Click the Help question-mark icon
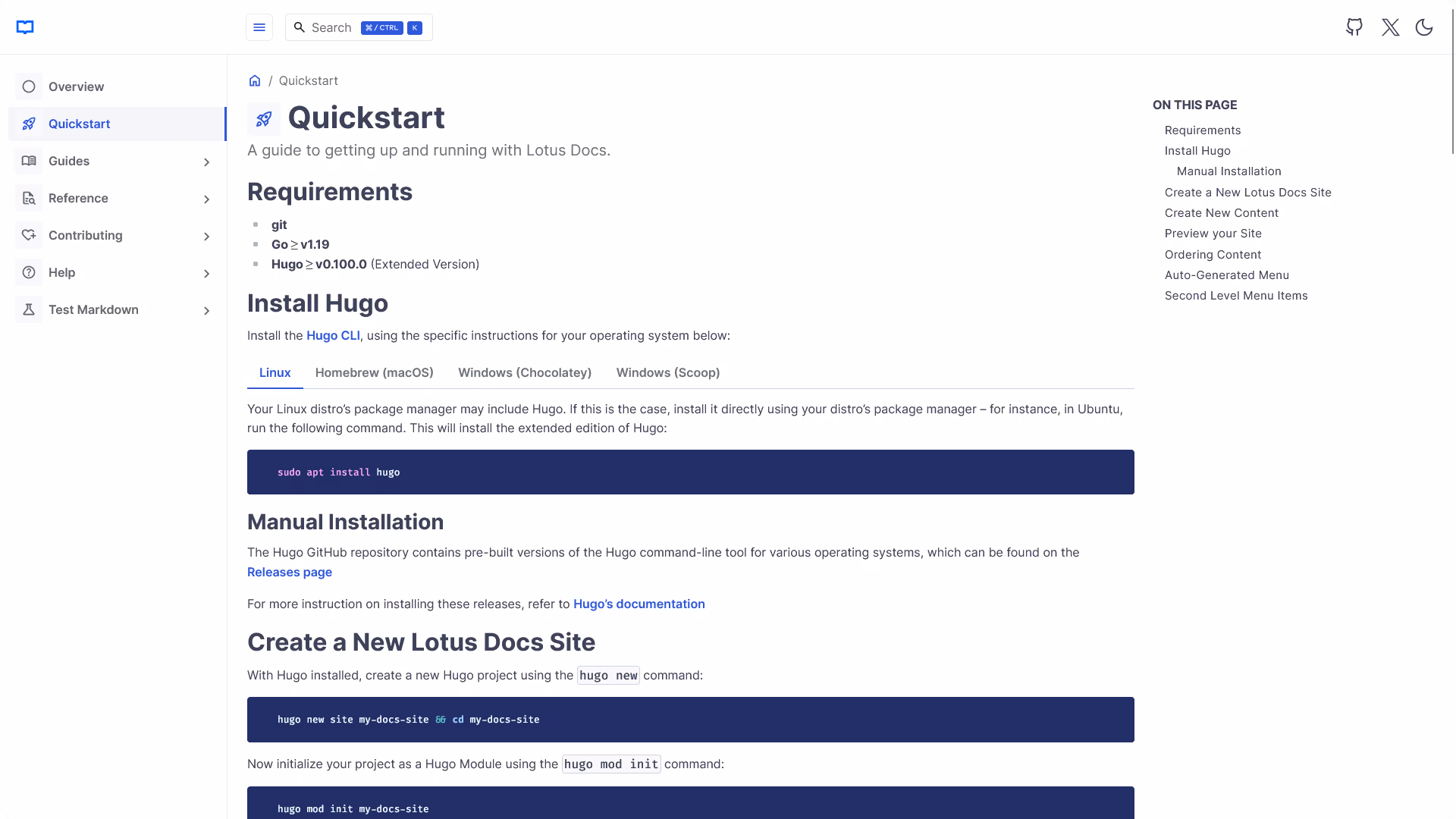Viewport: 1456px width, 819px height. pos(29,272)
